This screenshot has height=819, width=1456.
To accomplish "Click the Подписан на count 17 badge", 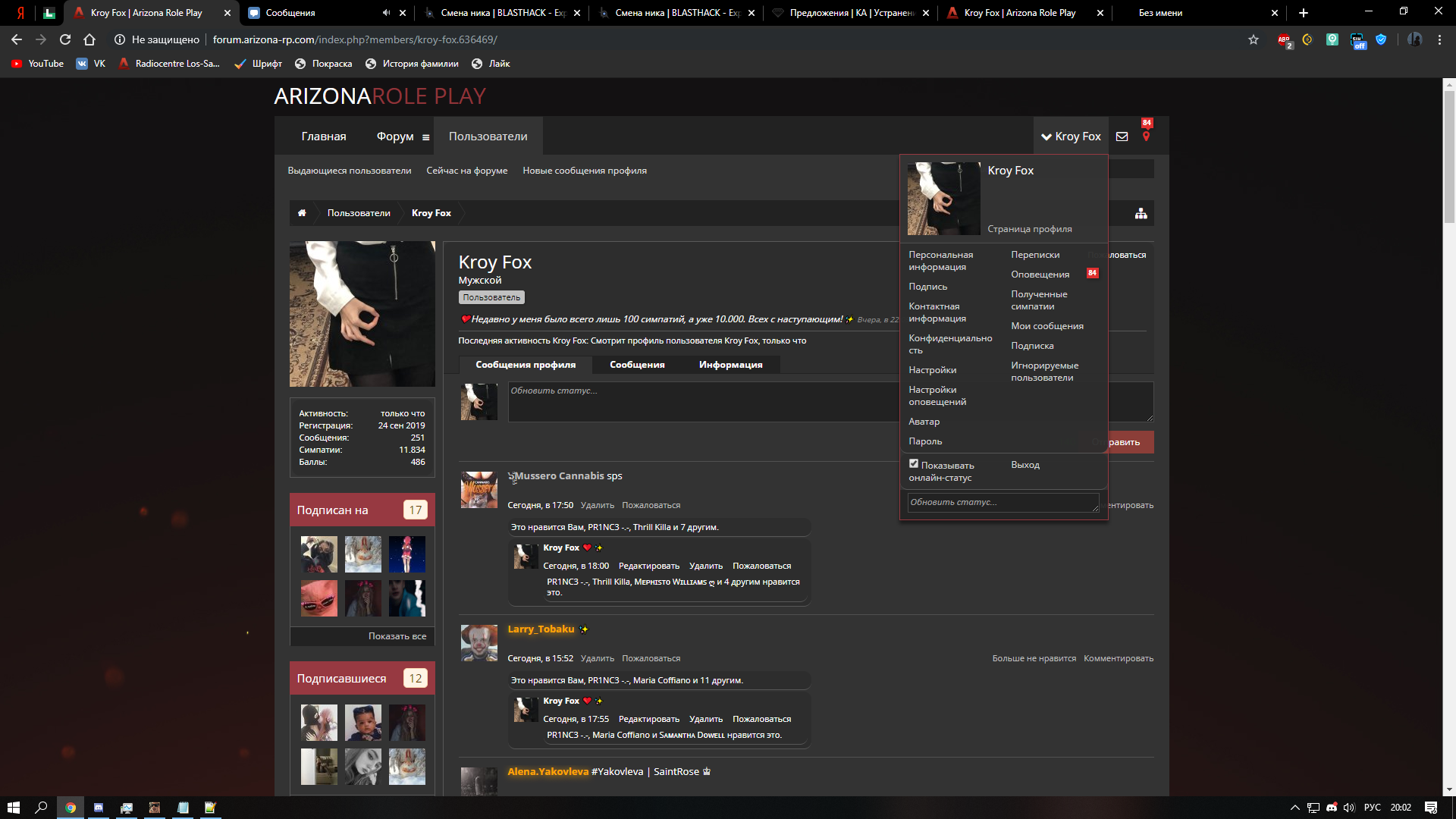I will (415, 510).
